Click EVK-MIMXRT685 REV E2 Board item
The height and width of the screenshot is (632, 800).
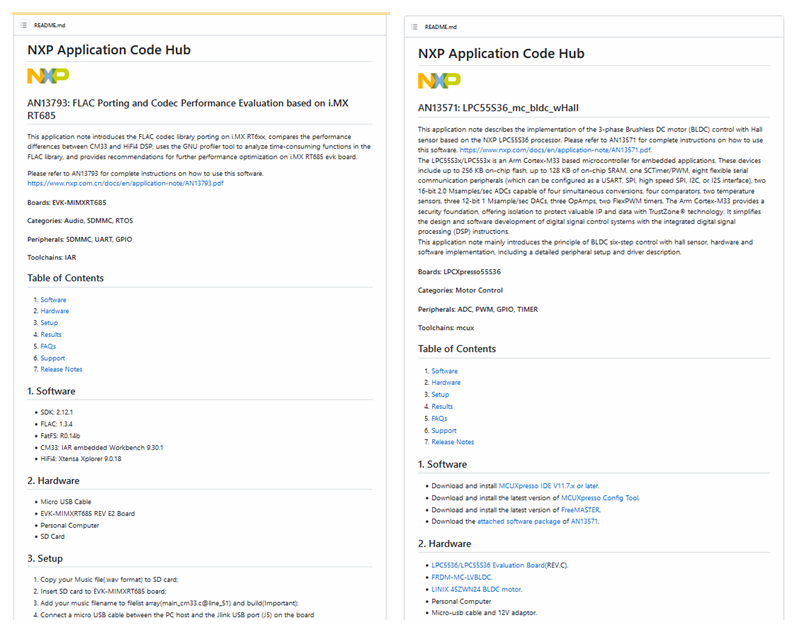(x=88, y=514)
